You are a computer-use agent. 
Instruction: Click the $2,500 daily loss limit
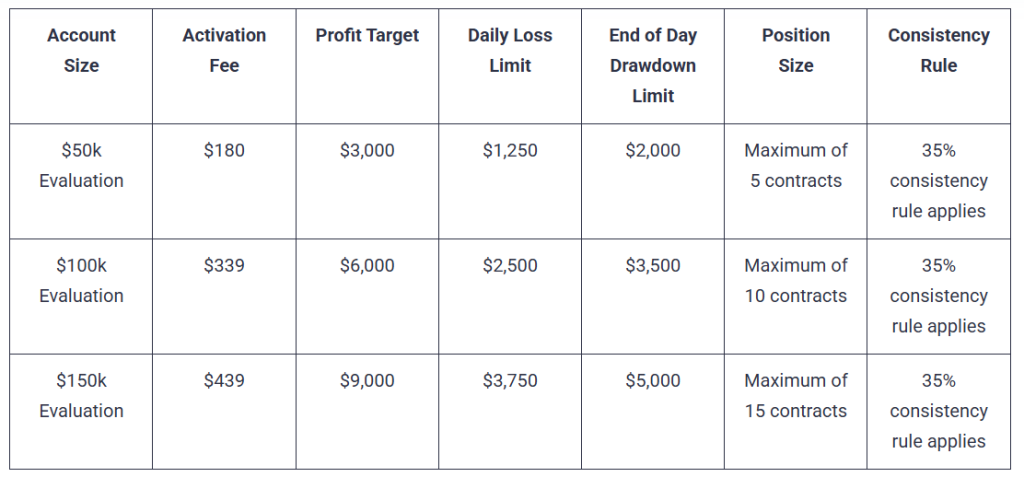coord(510,266)
